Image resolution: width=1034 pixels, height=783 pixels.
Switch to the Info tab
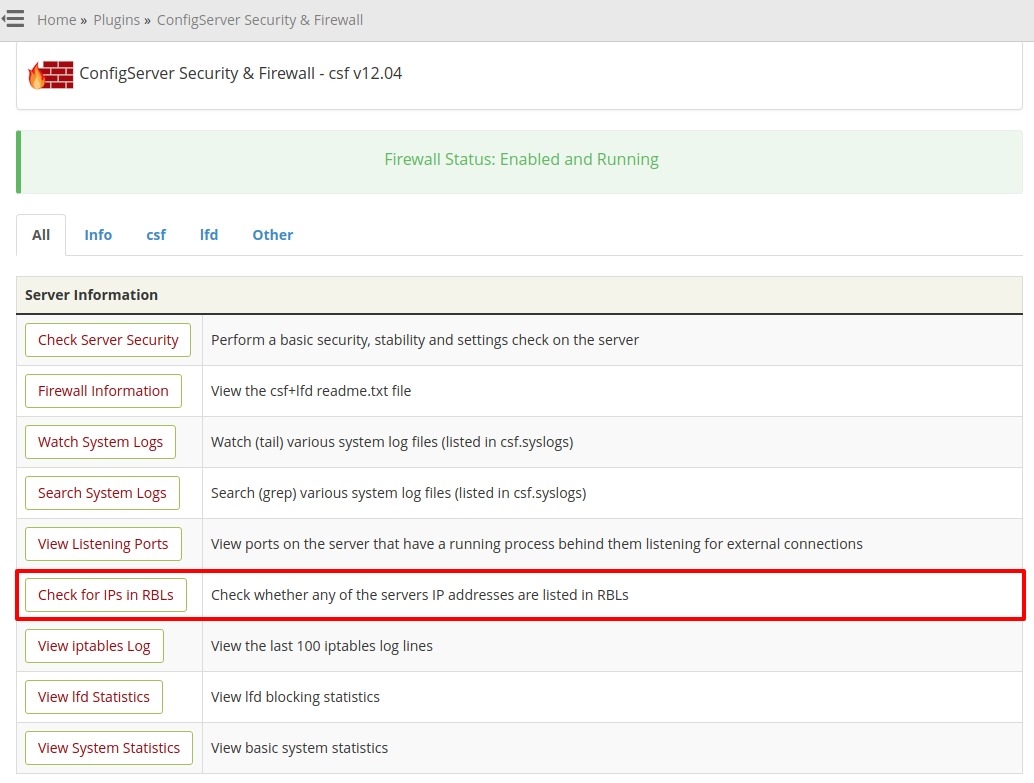pos(98,235)
